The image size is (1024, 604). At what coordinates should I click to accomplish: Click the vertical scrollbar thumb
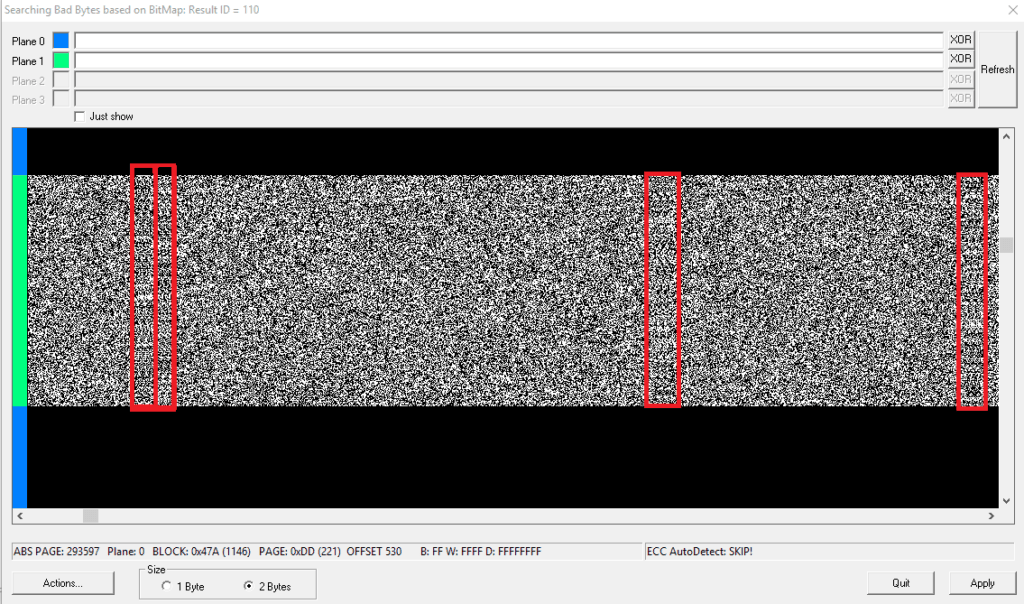tap(1006, 245)
